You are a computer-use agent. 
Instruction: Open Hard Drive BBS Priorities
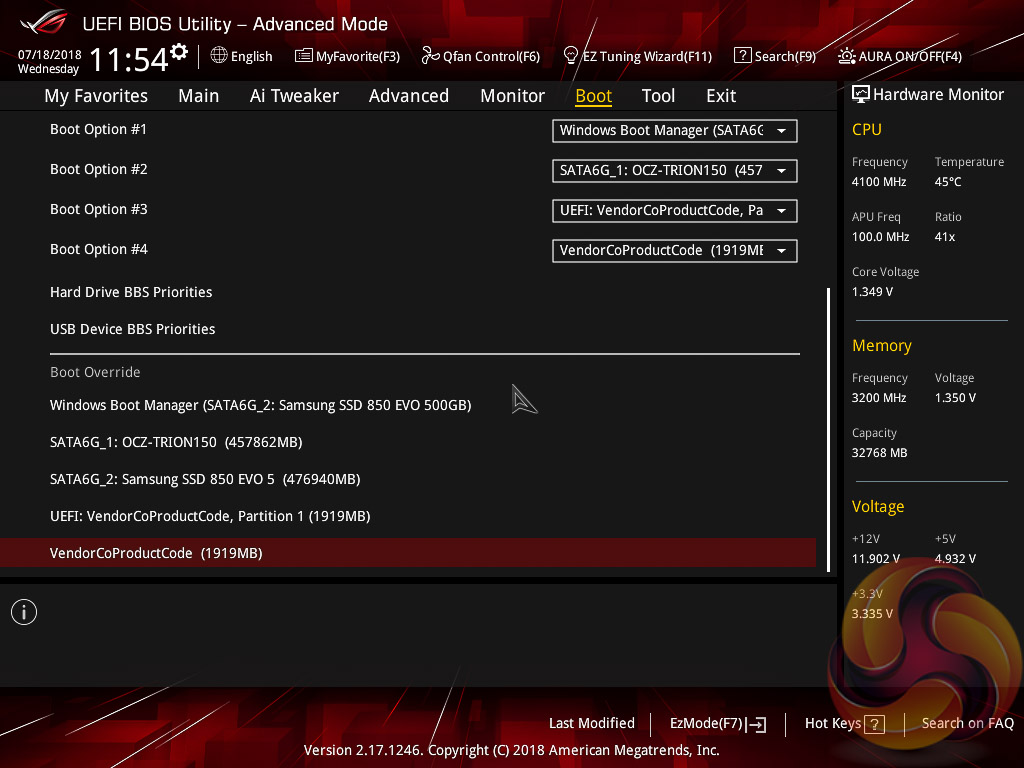point(131,292)
